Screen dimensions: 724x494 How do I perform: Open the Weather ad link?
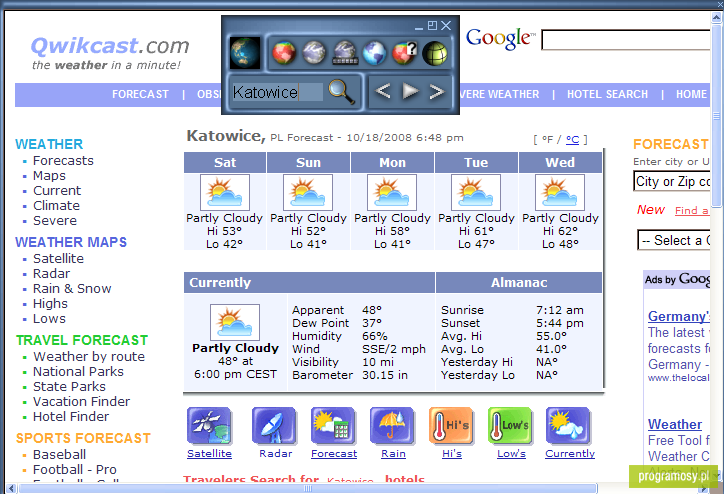pos(675,424)
